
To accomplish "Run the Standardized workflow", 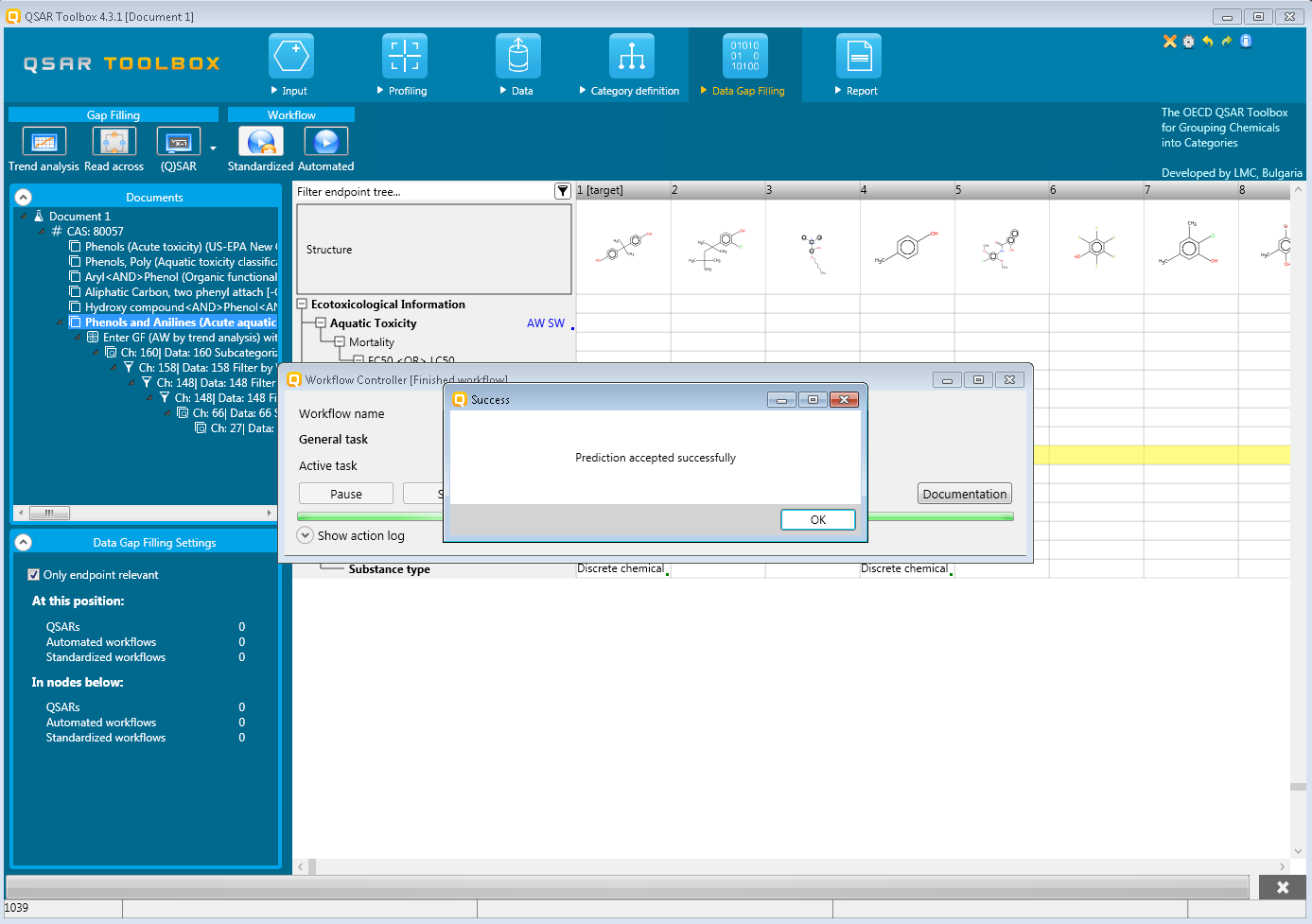I will coord(260,142).
